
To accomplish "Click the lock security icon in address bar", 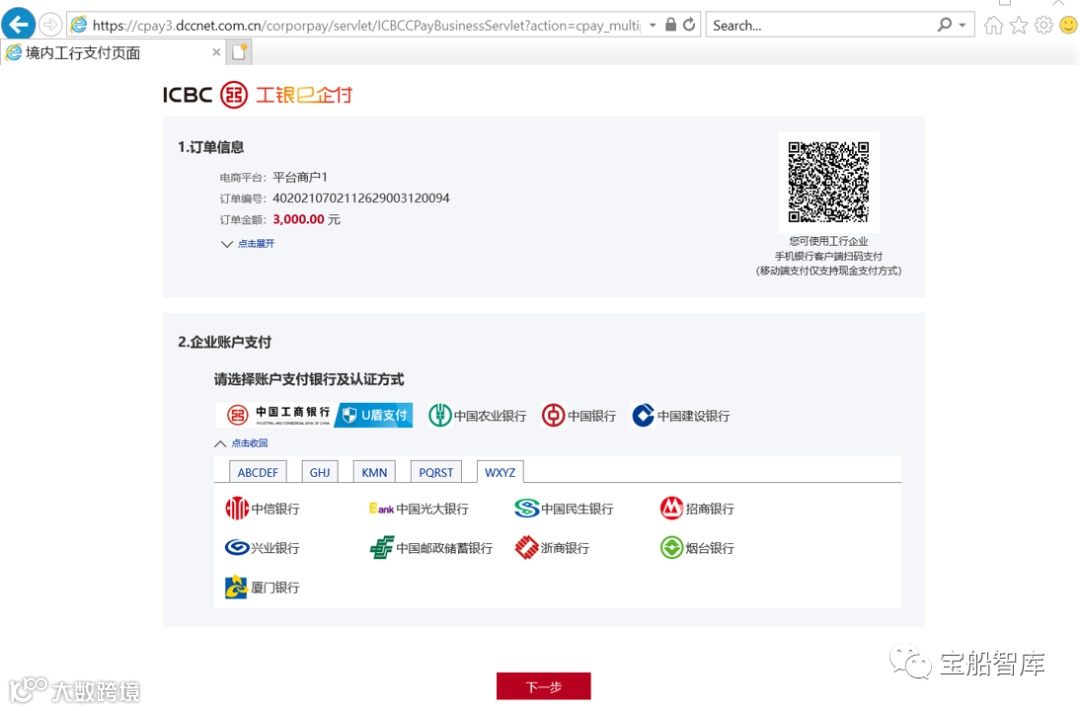I will 670,25.
